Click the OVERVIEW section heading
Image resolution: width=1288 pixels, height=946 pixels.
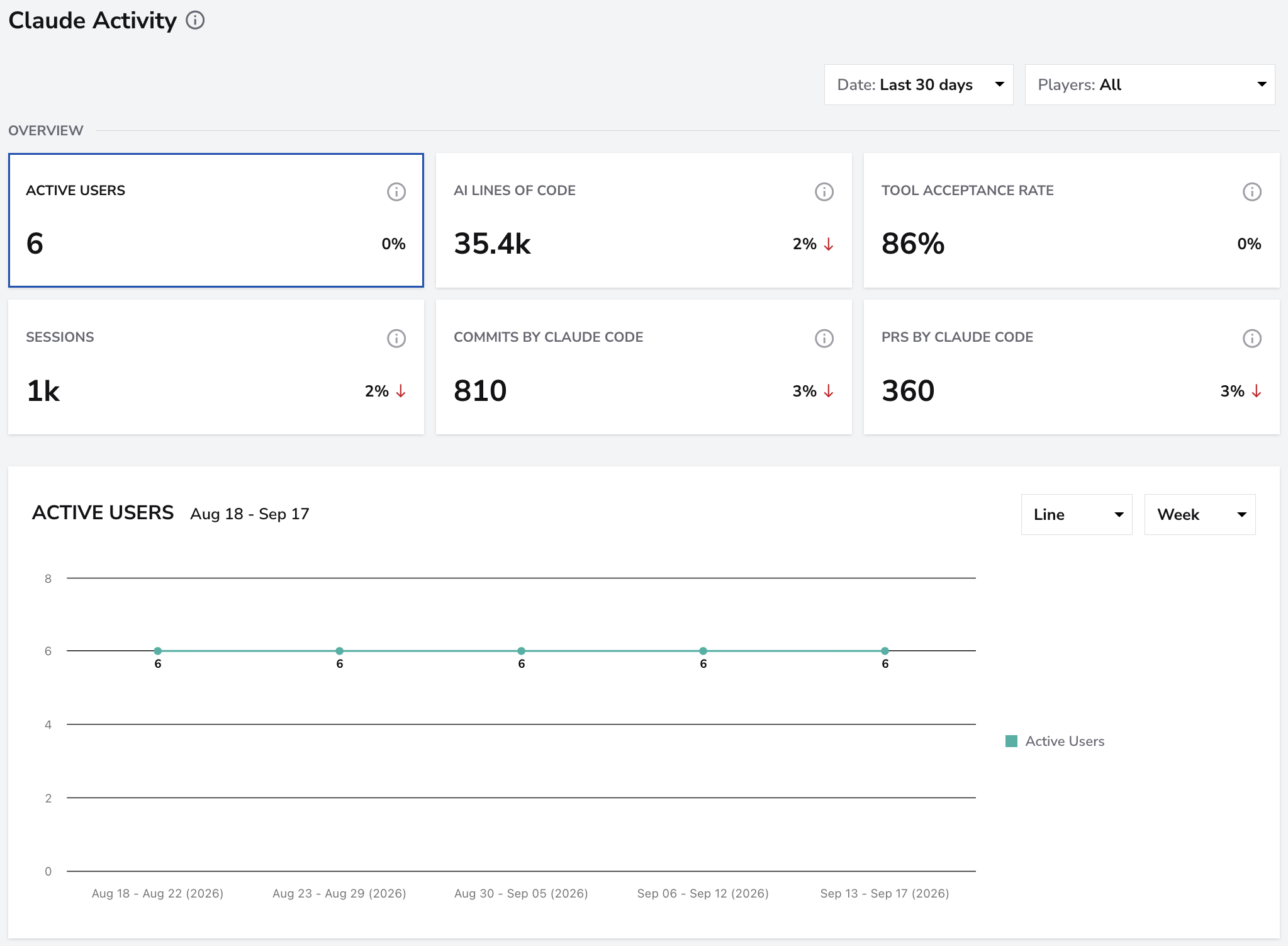pyautogui.click(x=46, y=130)
